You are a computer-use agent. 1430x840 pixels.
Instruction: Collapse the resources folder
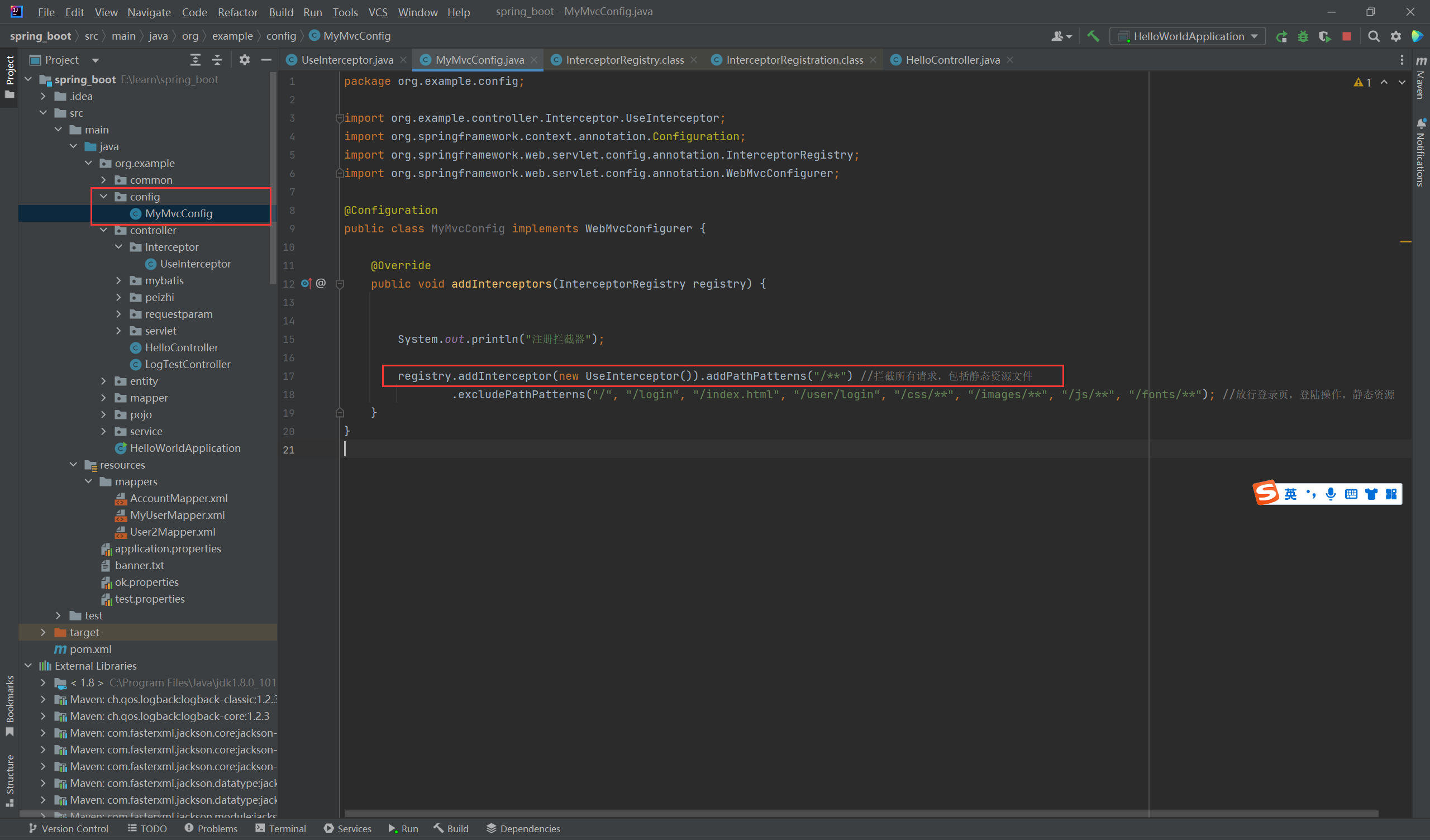click(x=73, y=465)
